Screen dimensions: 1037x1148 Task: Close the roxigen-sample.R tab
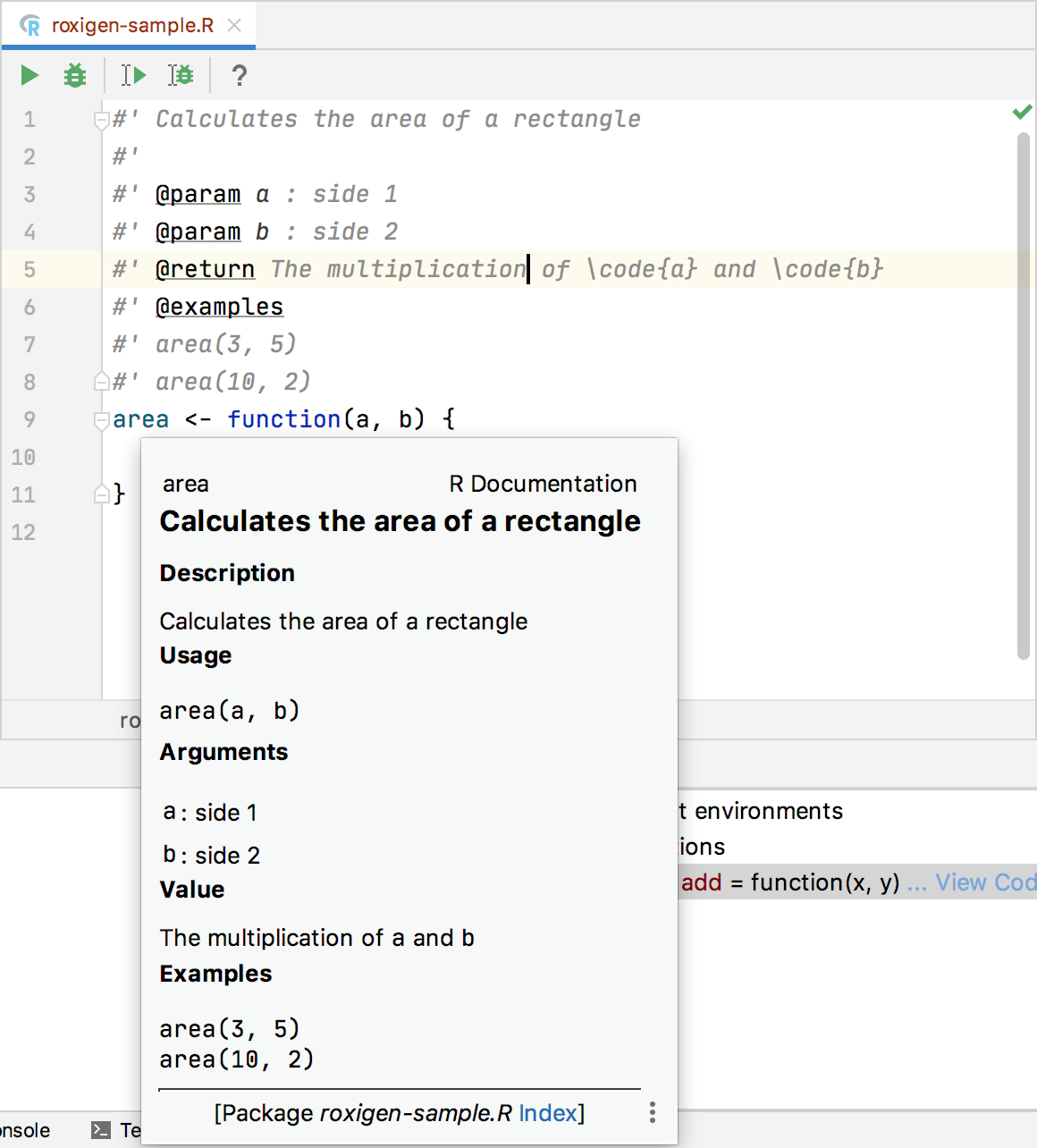coord(234,25)
